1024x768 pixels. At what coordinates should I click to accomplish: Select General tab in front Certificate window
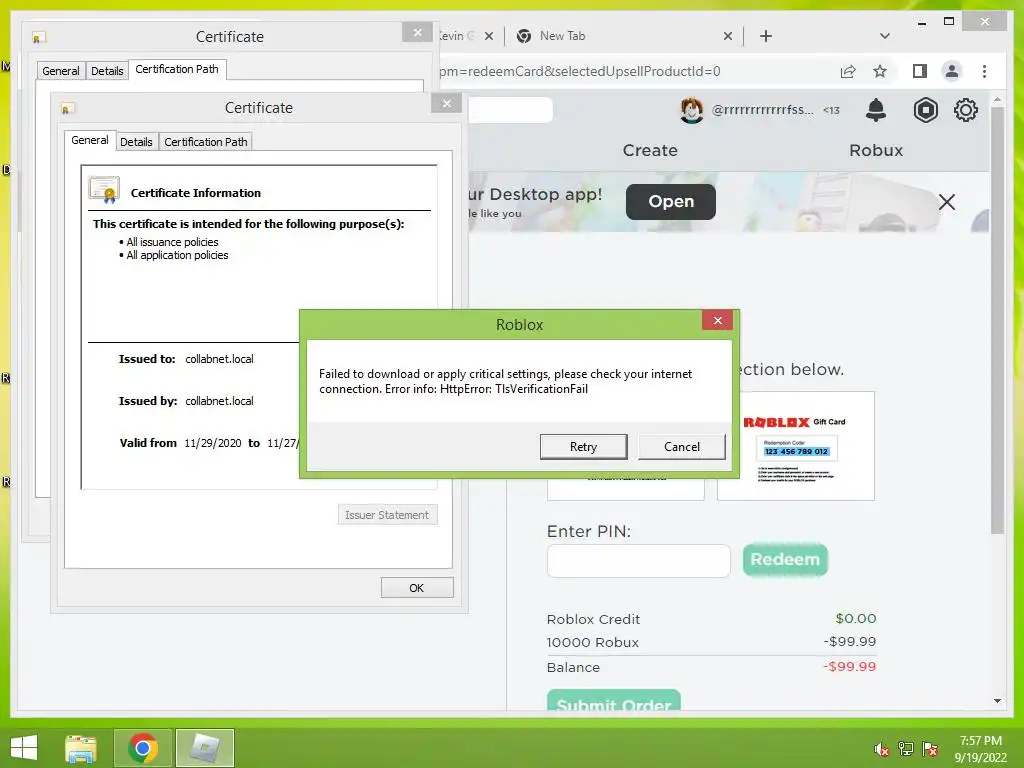coord(90,140)
